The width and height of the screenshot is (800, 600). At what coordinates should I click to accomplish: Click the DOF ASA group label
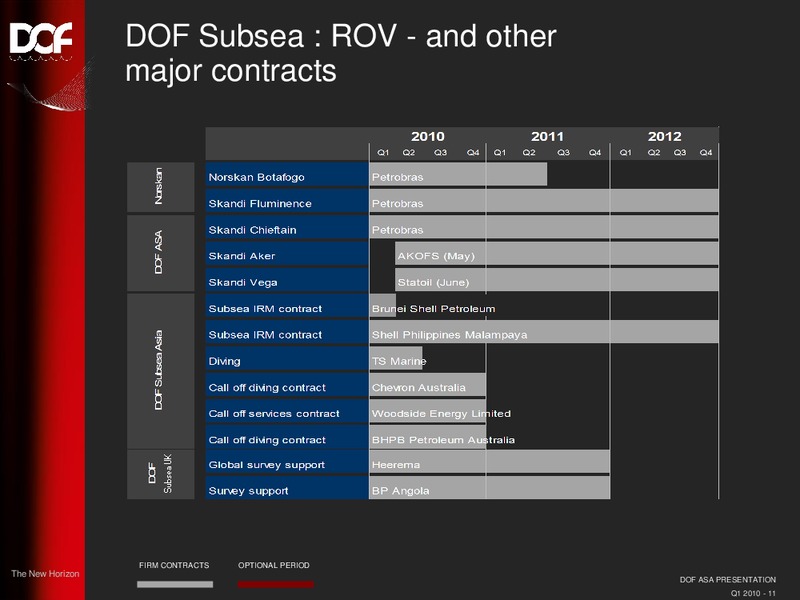160,253
